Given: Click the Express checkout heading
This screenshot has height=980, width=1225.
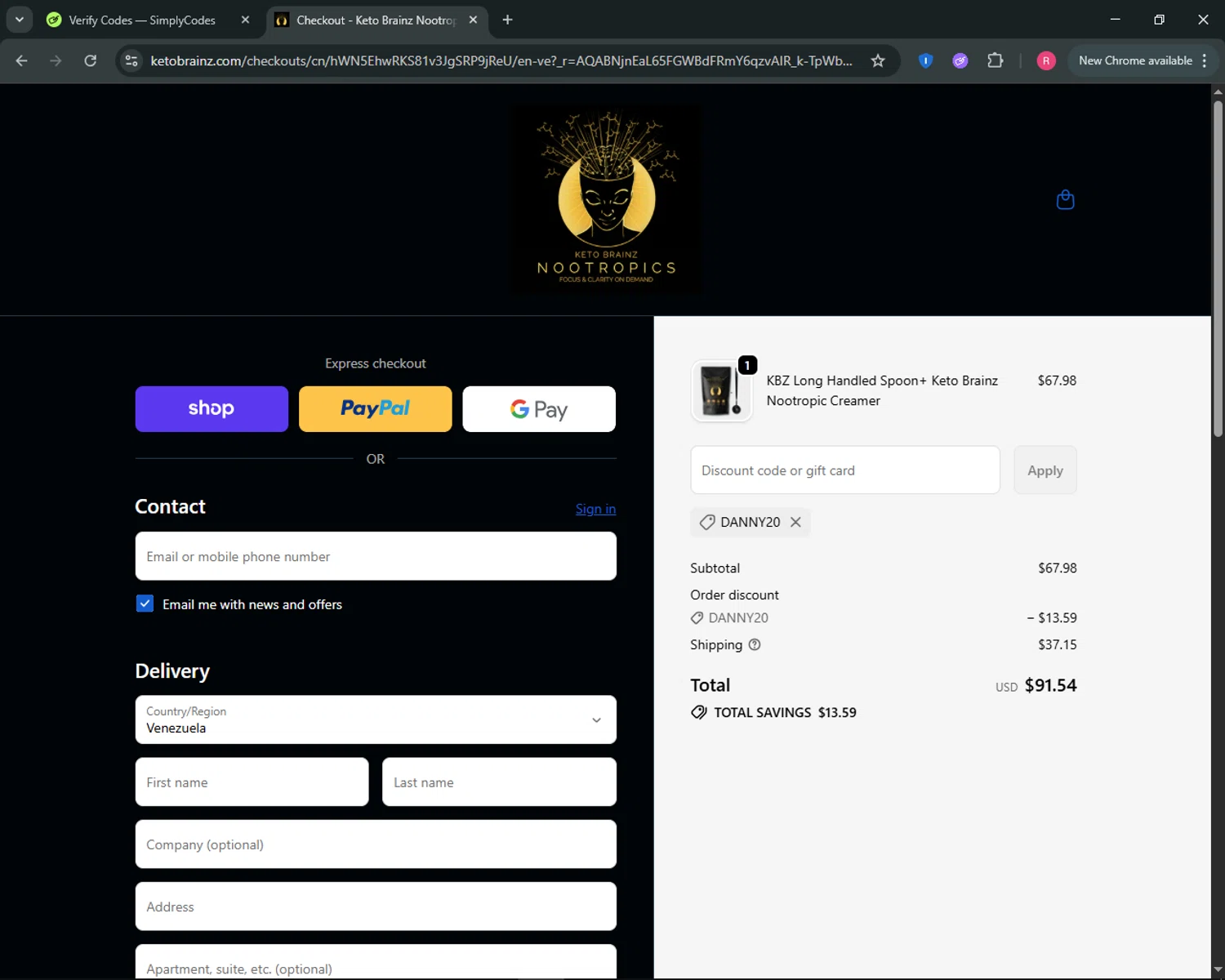Looking at the screenshot, I should 376,363.
